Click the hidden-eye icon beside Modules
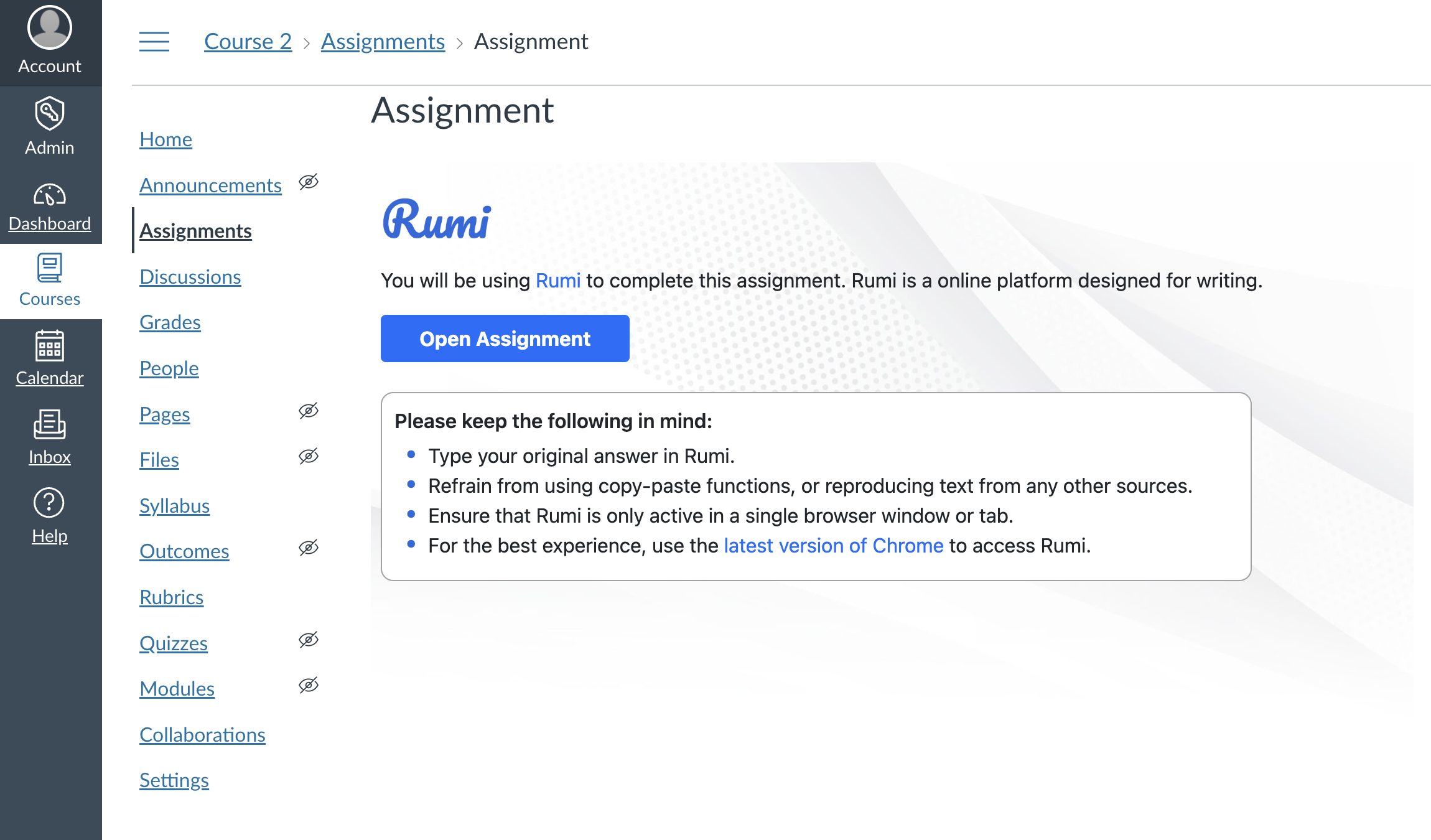 pyautogui.click(x=309, y=685)
